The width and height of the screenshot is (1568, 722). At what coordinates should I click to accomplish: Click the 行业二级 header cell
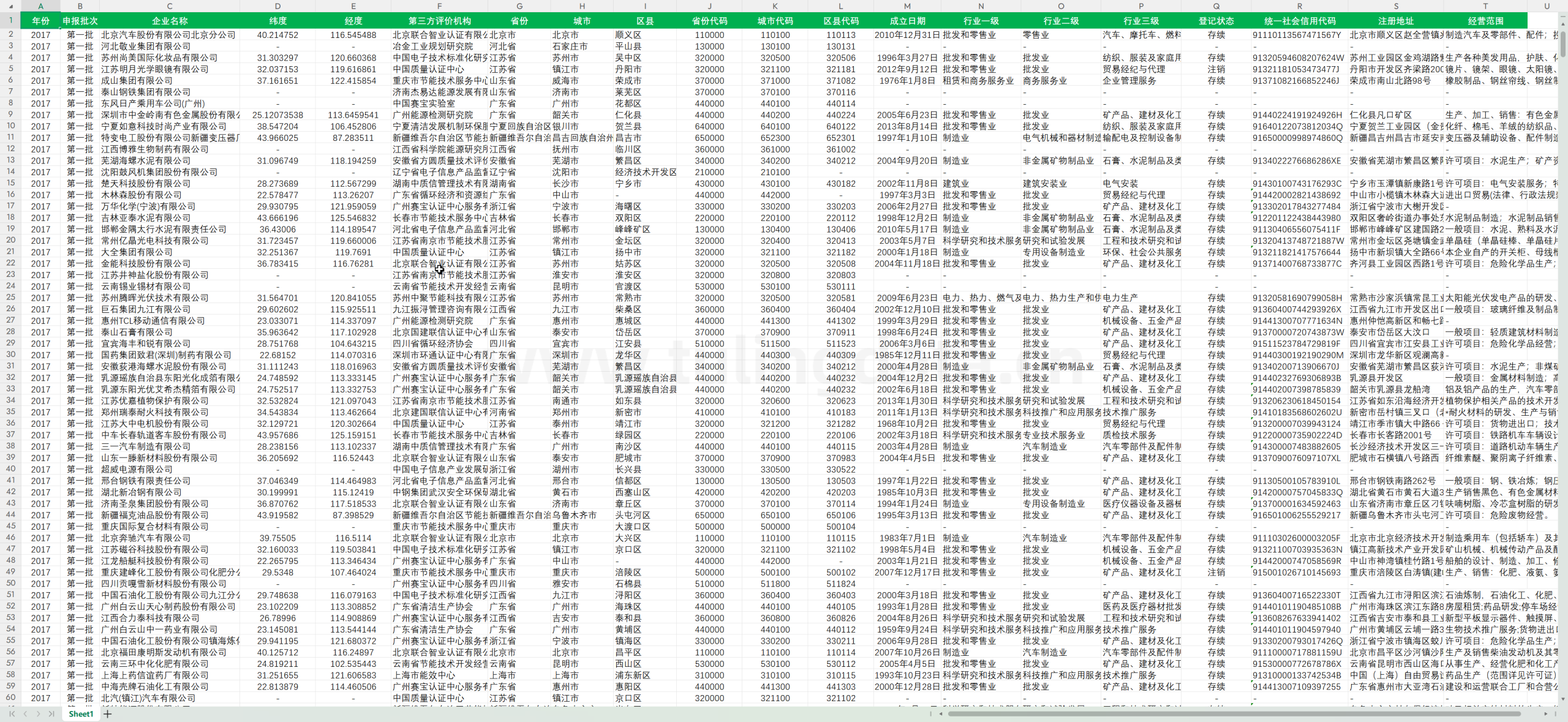[1061, 21]
